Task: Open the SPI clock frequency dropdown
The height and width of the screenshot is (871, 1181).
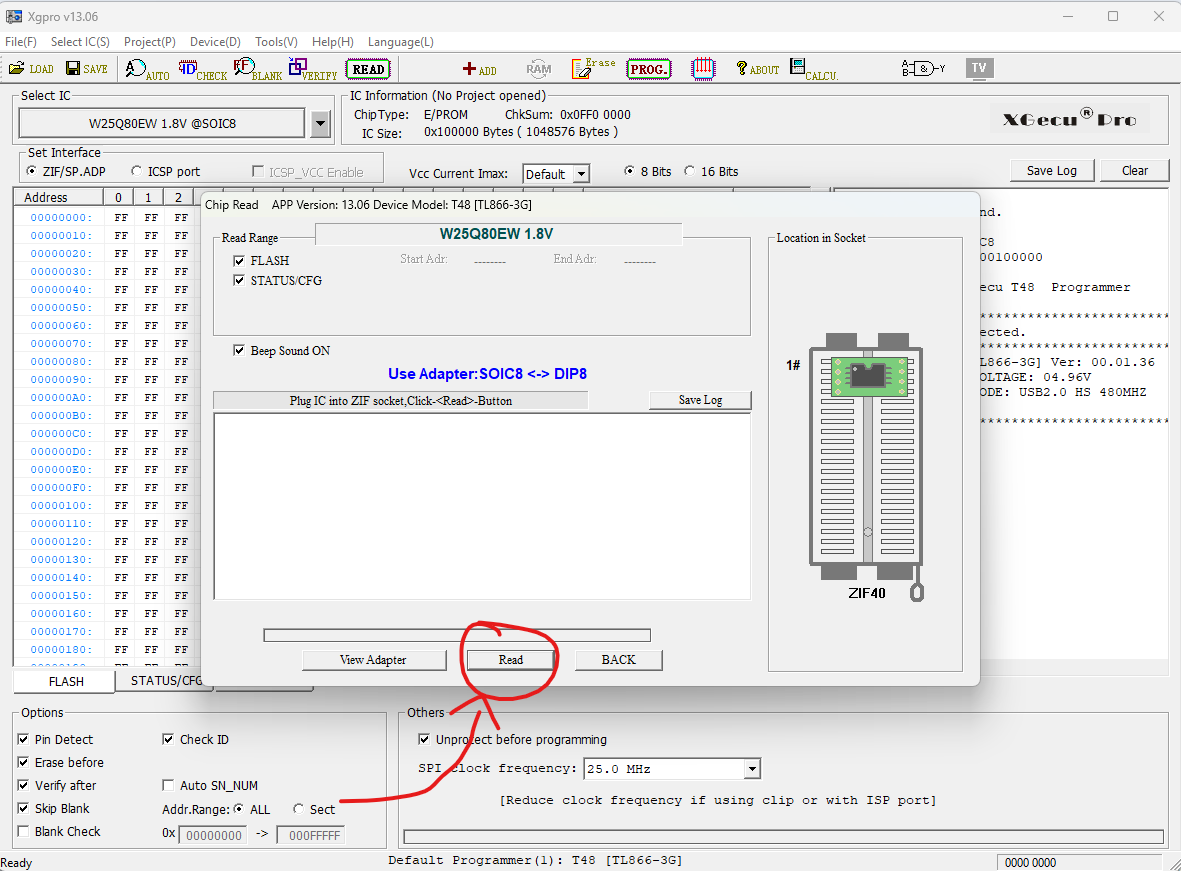Action: click(751, 769)
